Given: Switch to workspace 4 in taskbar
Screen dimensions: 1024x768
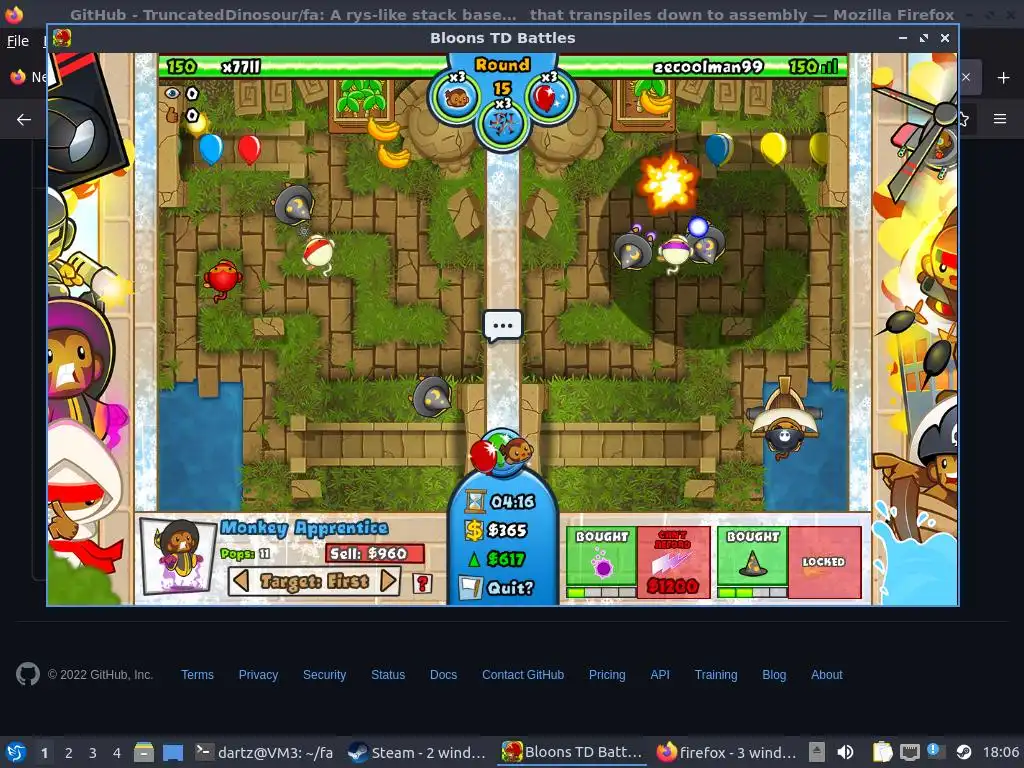Looking at the screenshot, I should coord(116,753).
